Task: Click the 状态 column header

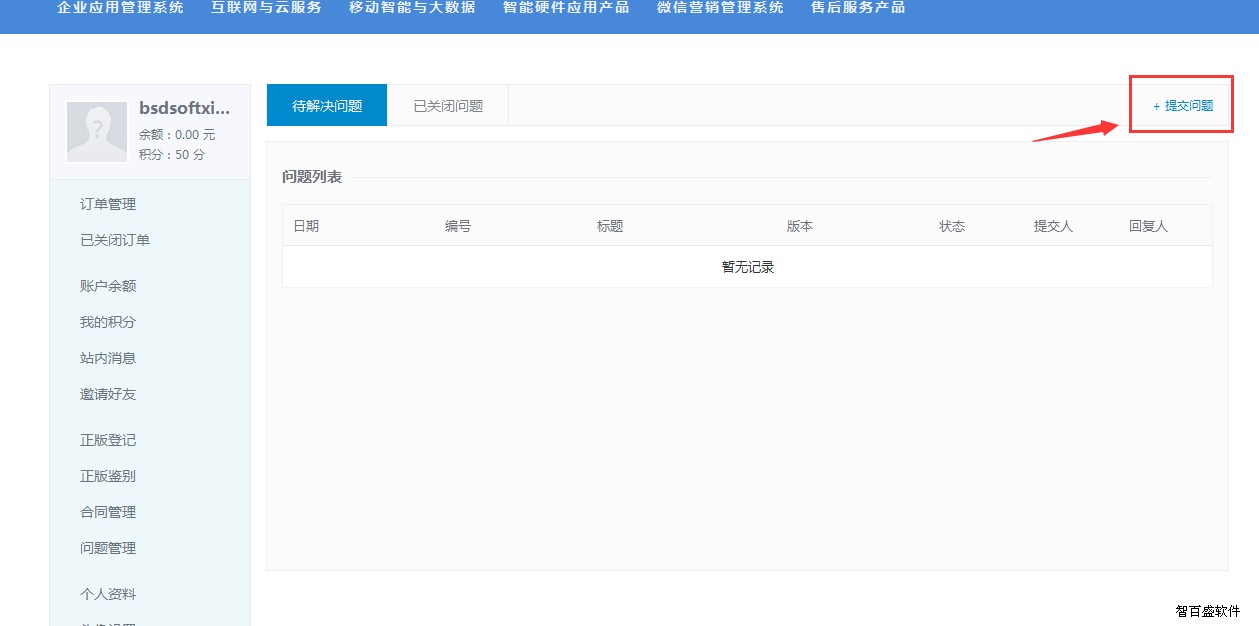Action: [952, 226]
